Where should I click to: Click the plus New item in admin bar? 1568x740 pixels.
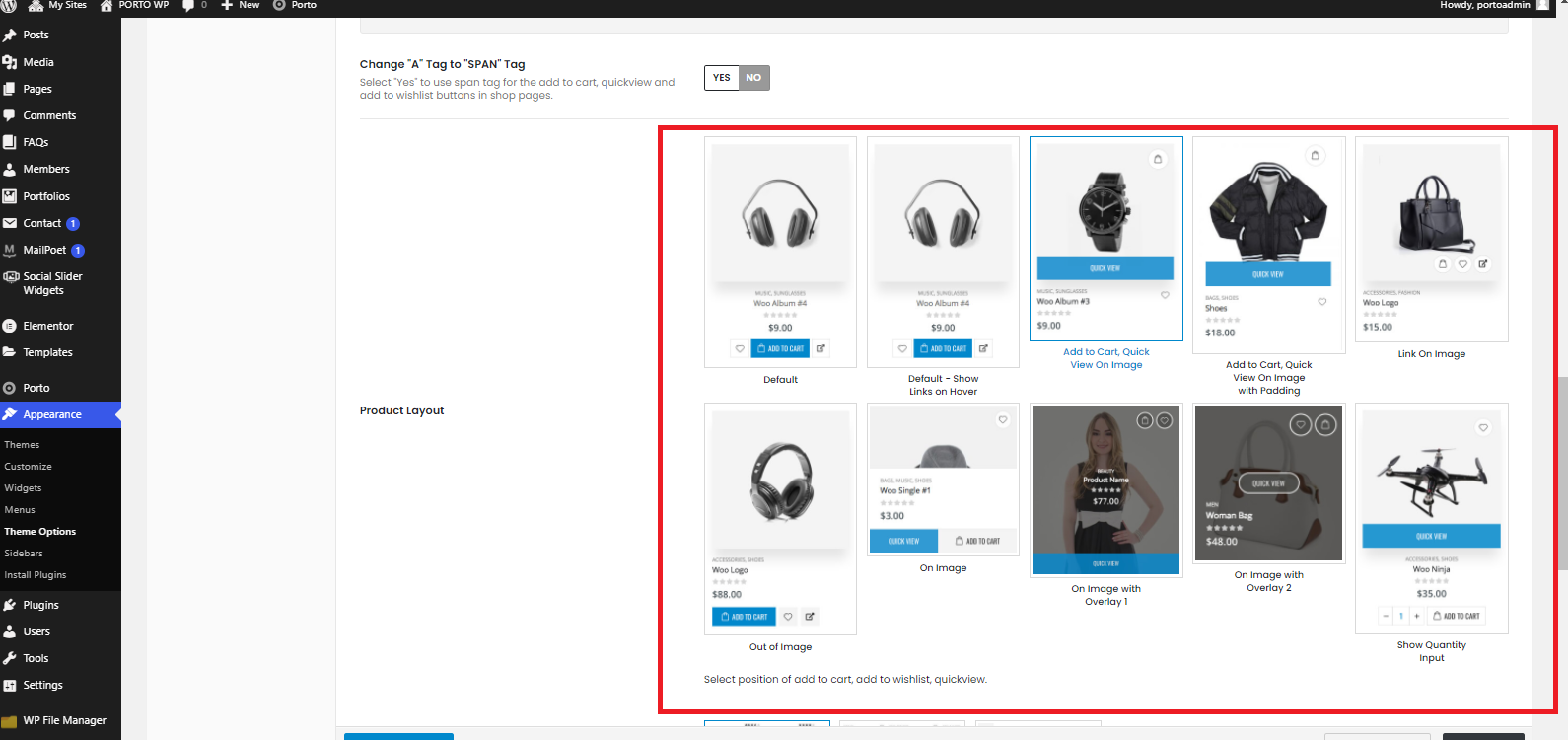click(x=240, y=5)
